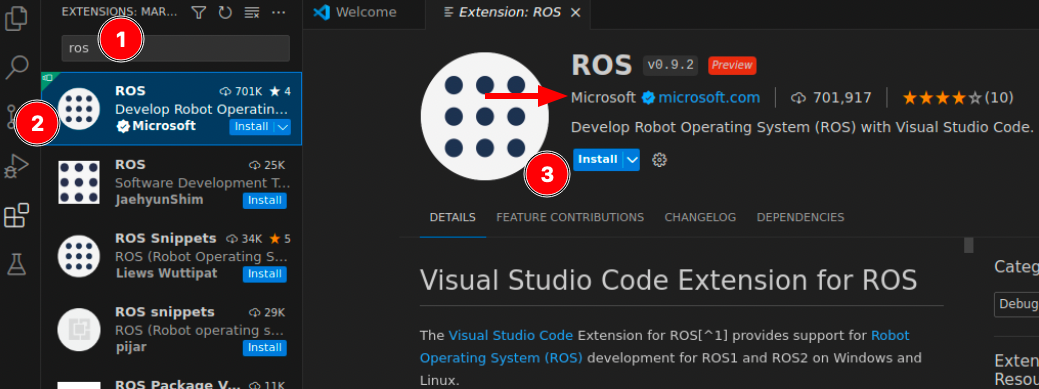Click the pijar ROS snippets icon
Image resolution: width=1039 pixels, height=389 pixels.
(x=79, y=329)
